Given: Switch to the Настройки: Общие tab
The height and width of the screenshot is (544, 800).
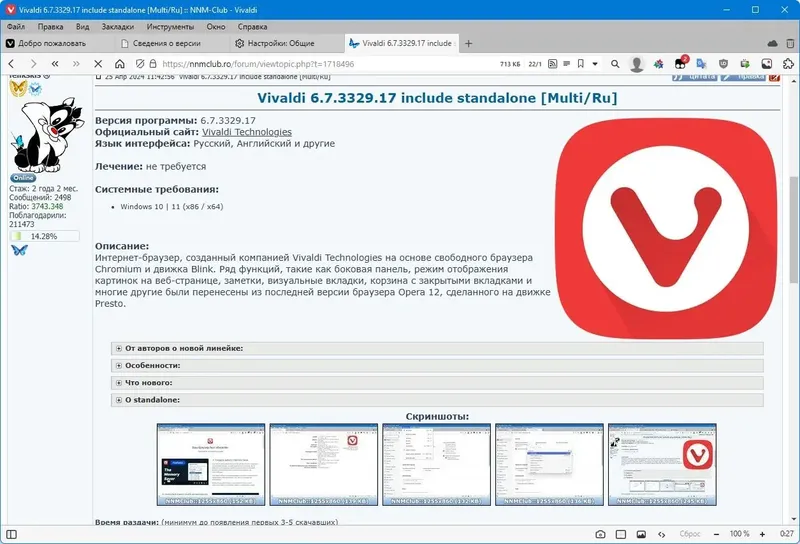Looking at the screenshot, I should 287,43.
